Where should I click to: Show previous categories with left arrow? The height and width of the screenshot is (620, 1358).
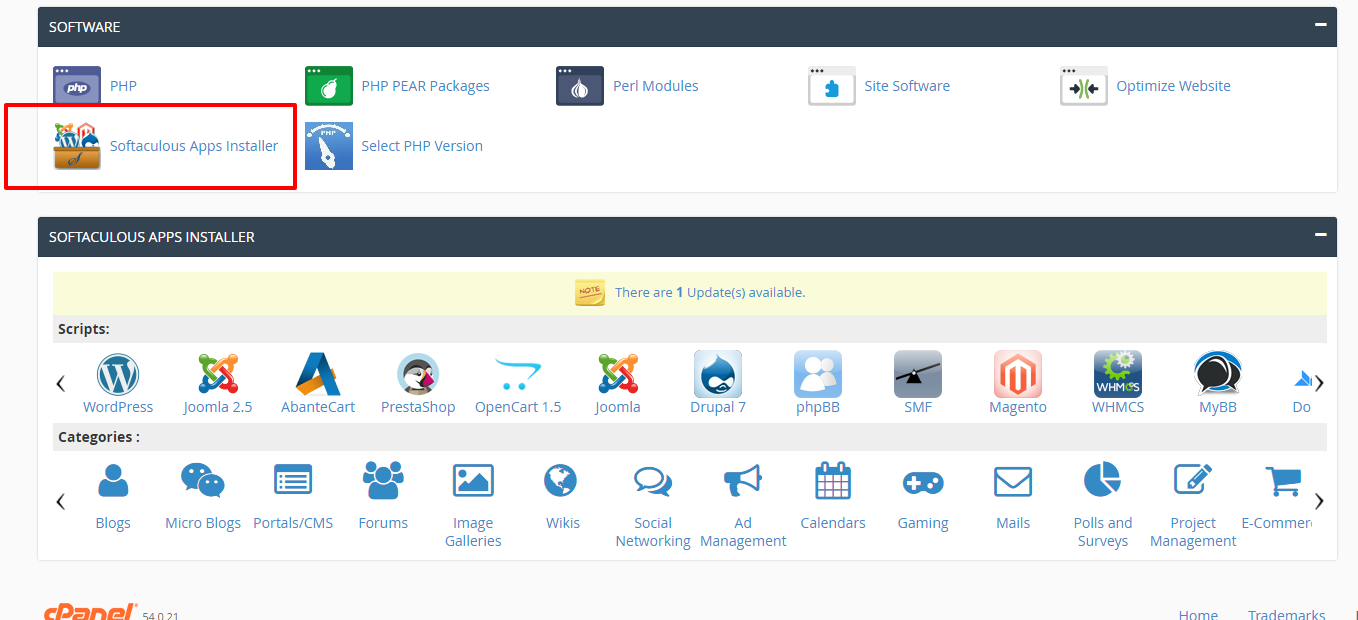pyautogui.click(x=61, y=501)
